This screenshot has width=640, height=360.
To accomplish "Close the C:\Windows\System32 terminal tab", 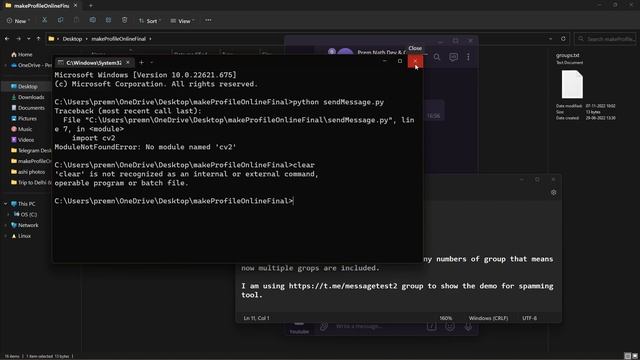I will [128, 62].
